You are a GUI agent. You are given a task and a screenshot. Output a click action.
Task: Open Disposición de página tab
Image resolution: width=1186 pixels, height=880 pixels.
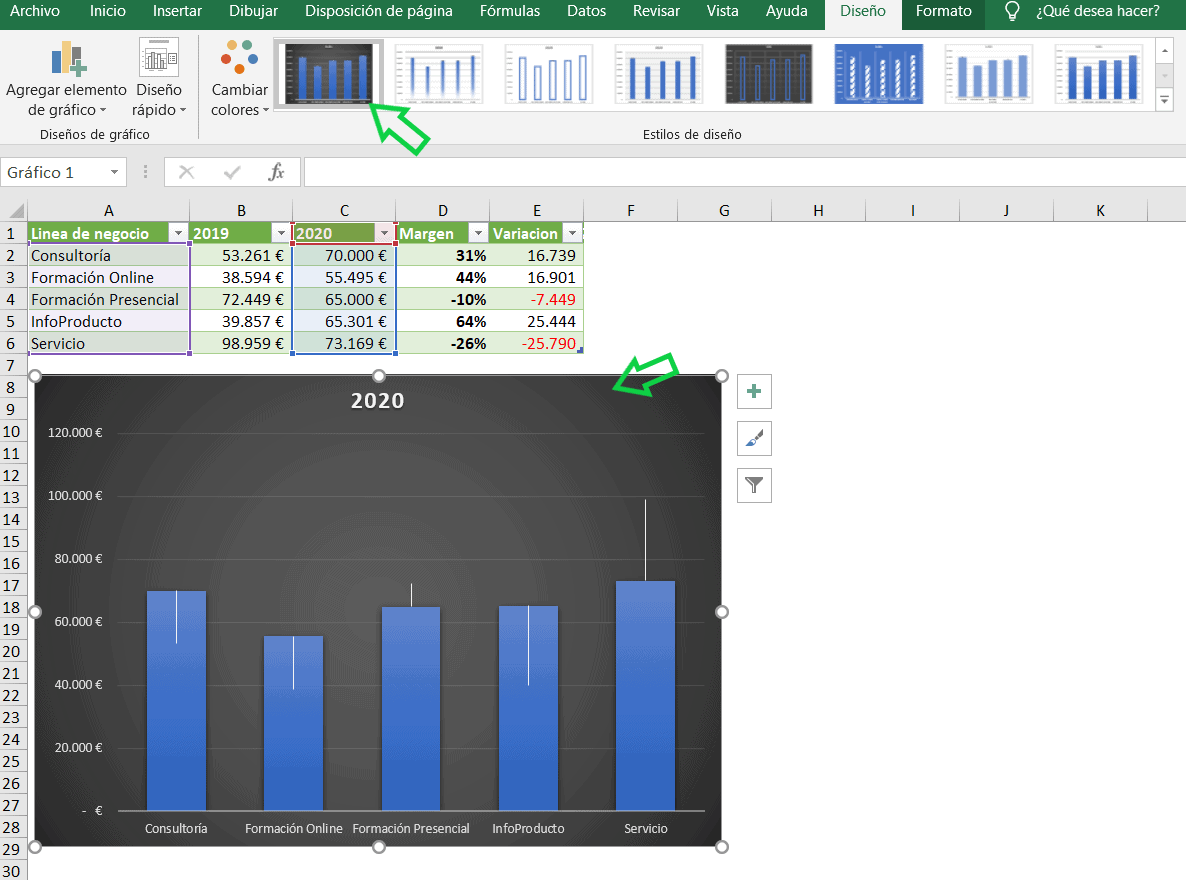pyautogui.click(x=378, y=11)
